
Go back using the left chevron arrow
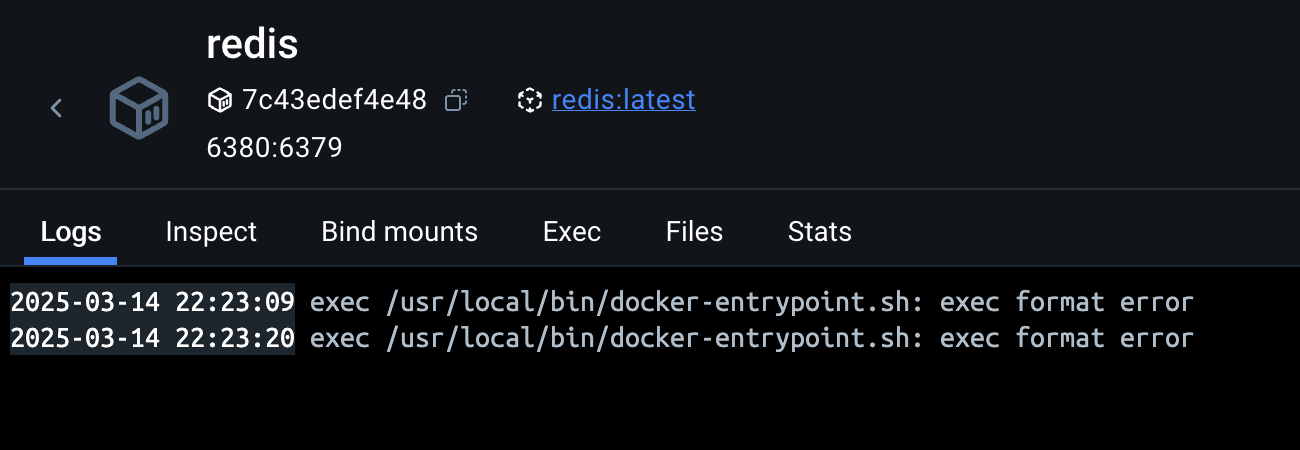pos(57,108)
